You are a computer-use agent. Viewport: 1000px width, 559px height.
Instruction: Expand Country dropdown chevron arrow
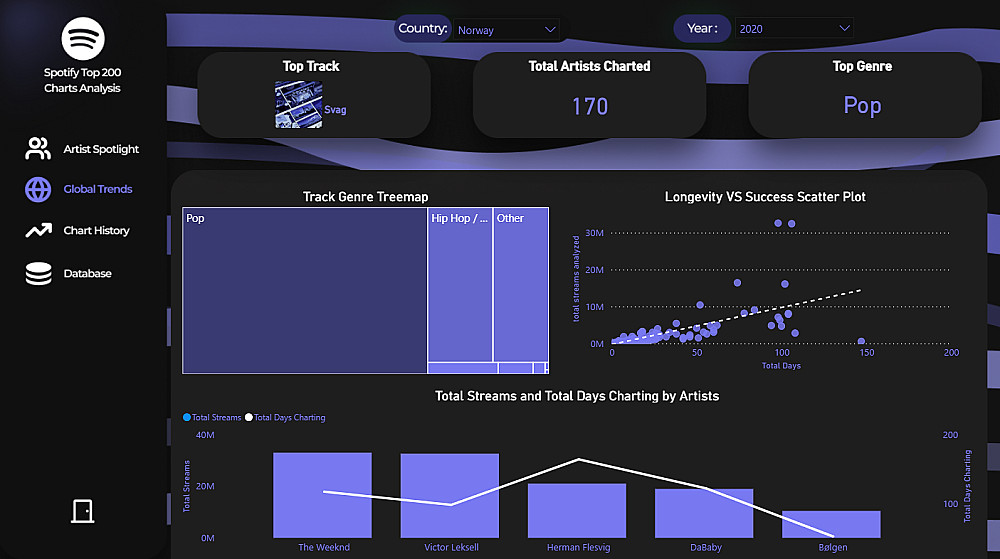tap(550, 29)
